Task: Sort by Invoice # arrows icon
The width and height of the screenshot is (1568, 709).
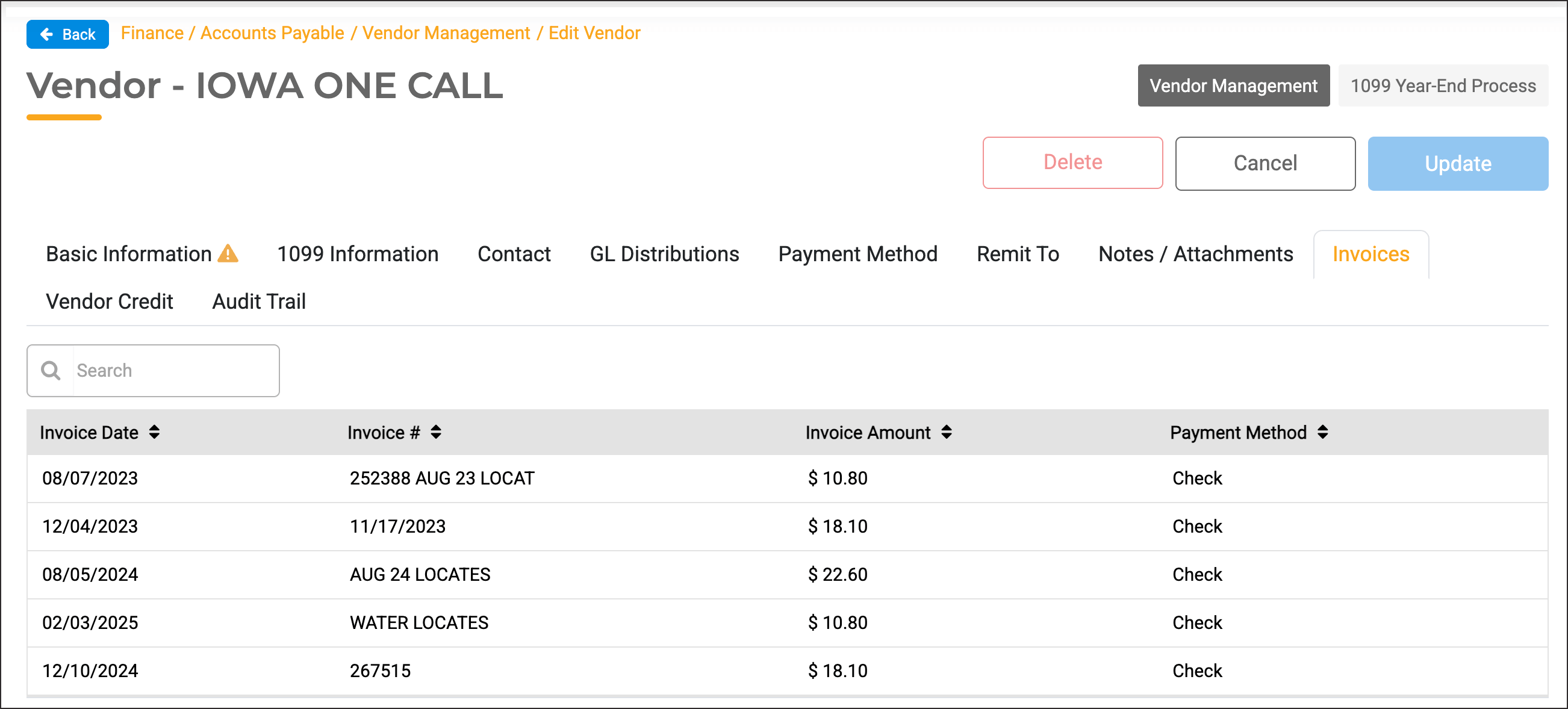Action: [x=436, y=432]
